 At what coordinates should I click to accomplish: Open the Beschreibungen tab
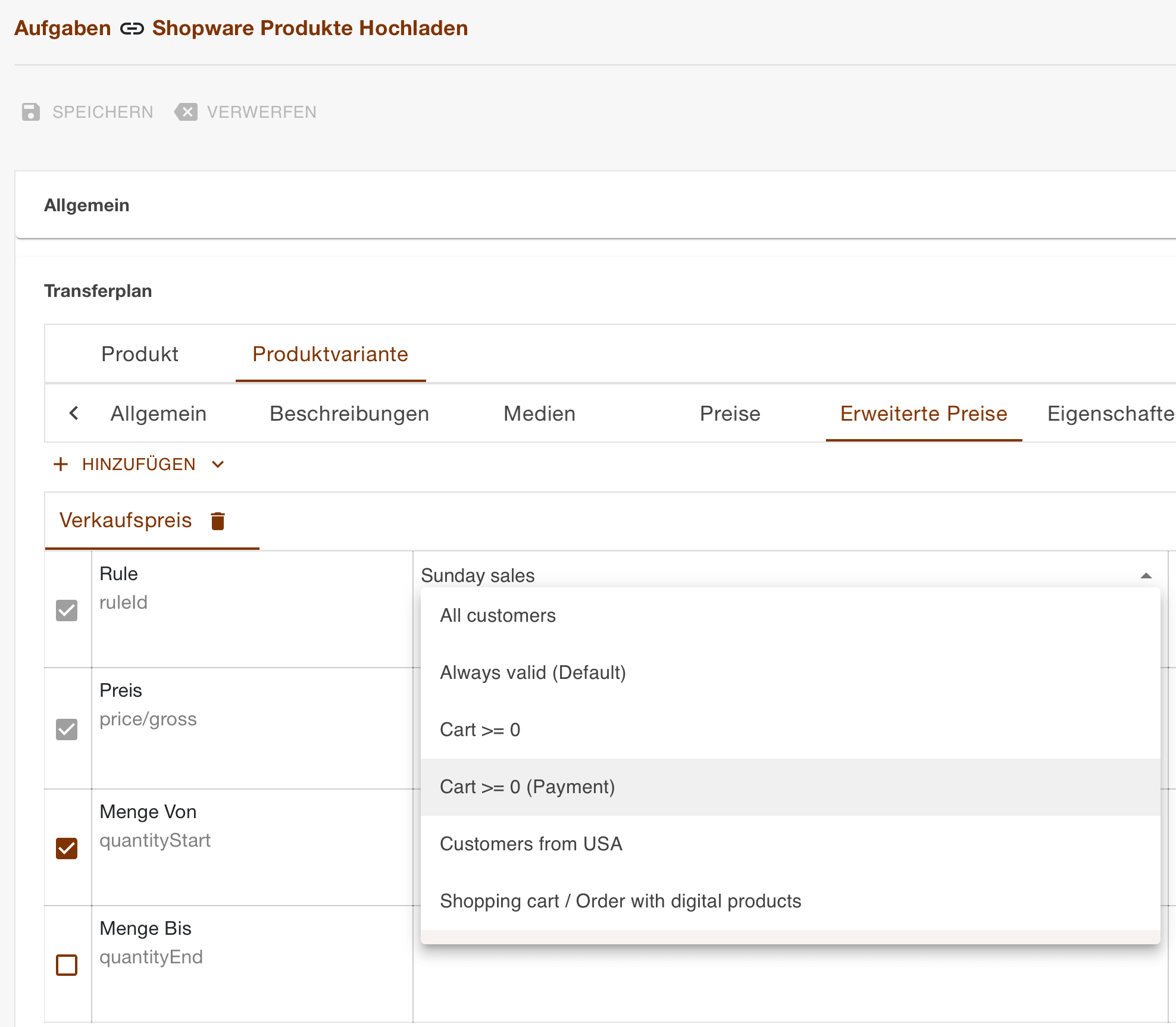(349, 413)
